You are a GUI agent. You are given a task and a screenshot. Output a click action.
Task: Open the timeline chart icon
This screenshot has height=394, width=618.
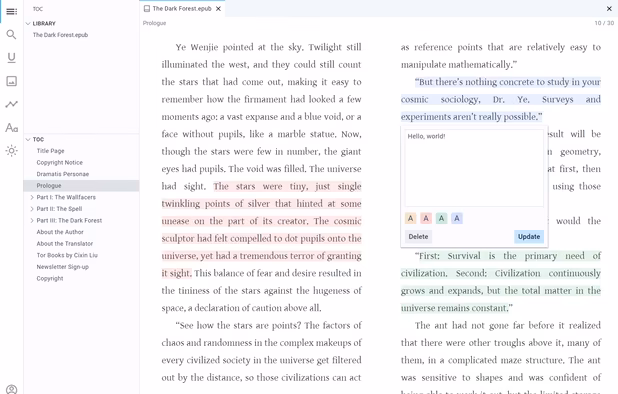tap(11, 104)
